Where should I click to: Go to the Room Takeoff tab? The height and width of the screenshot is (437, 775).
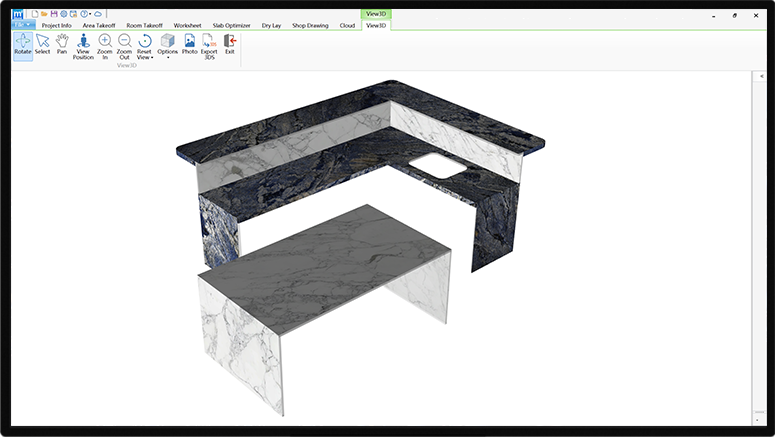pyautogui.click(x=145, y=25)
